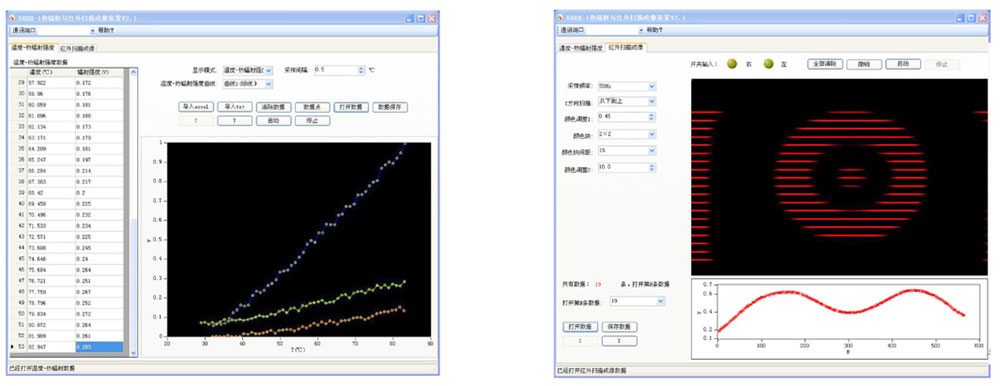Click the table scrollbar up arrow
Viewport: 1000px width, 386px height.
133,72
